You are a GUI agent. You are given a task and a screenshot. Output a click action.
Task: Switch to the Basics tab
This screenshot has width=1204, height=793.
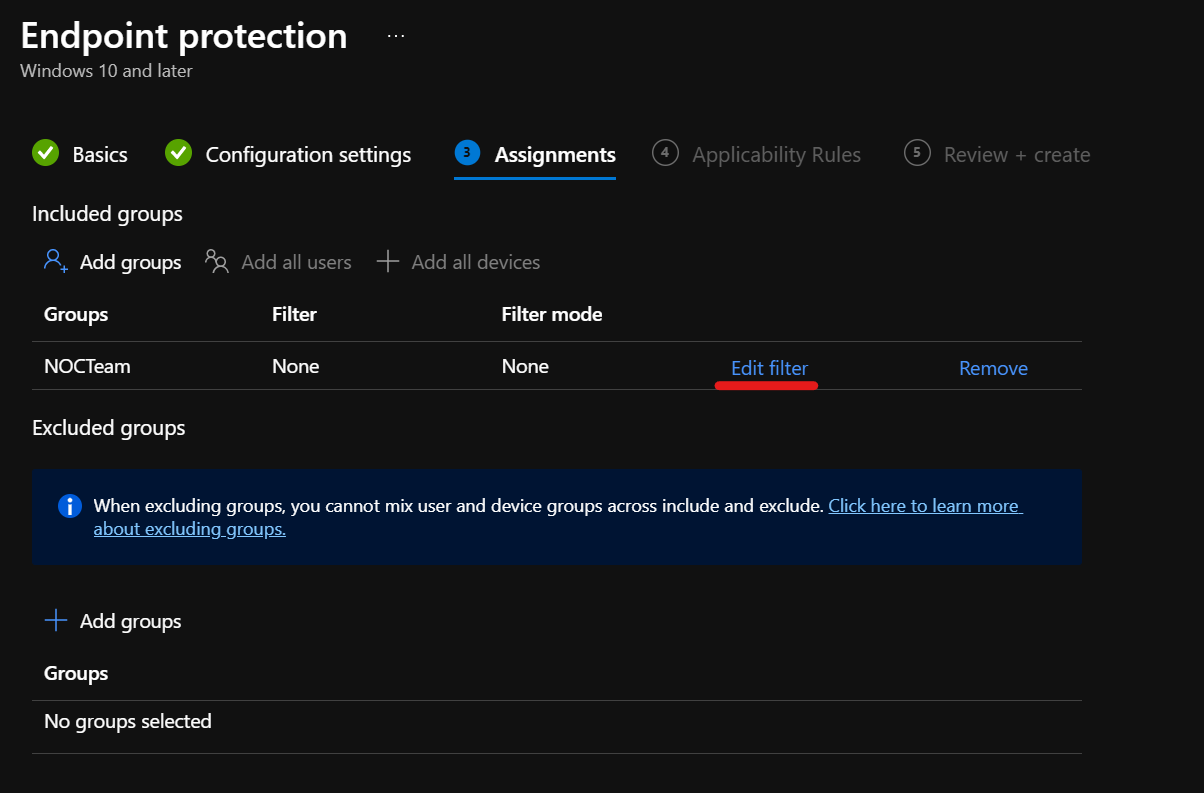click(x=100, y=153)
